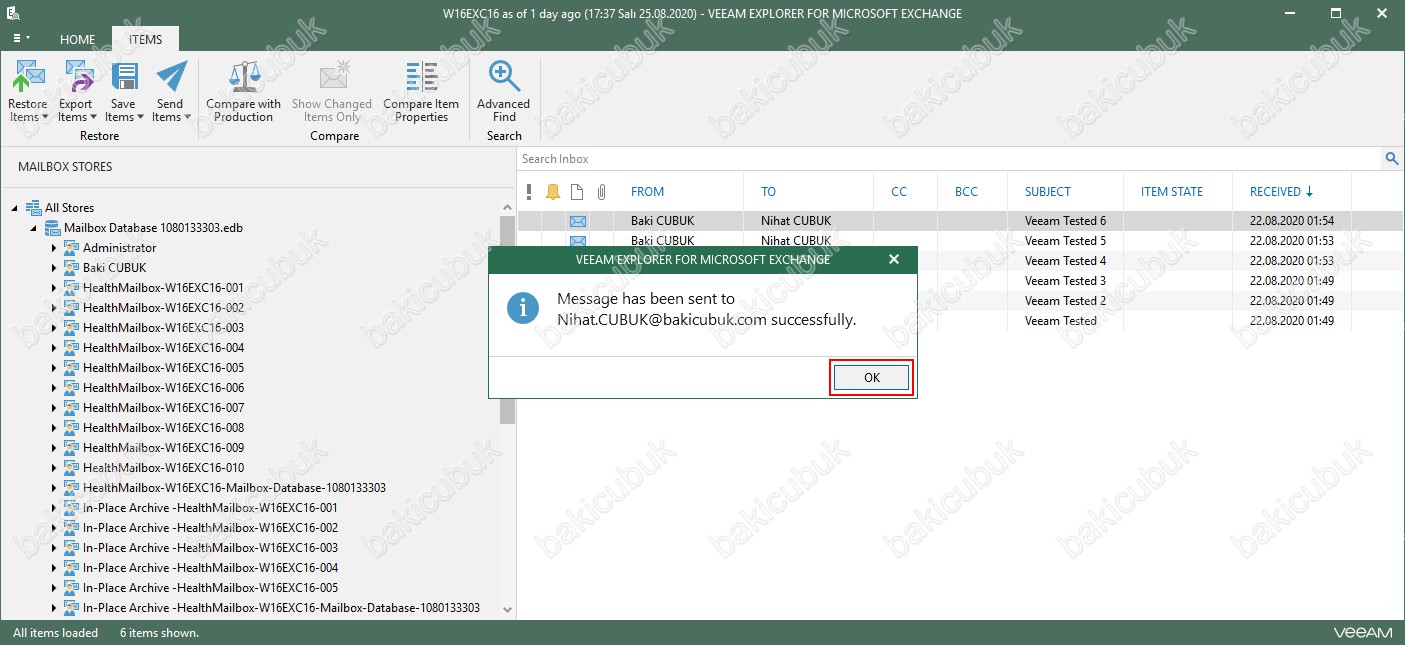Click the All Stores icon in the tree
The height and width of the screenshot is (645, 1405).
click(x=33, y=208)
